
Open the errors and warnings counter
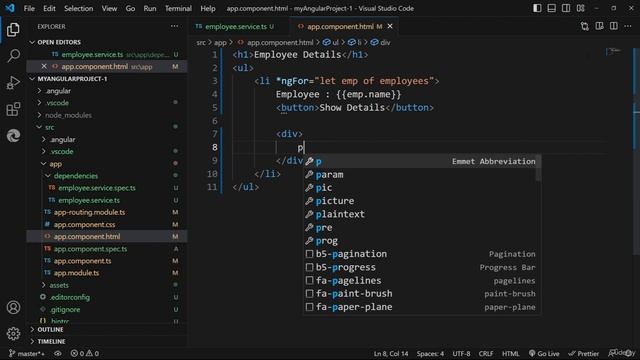(x=84, y=353)
